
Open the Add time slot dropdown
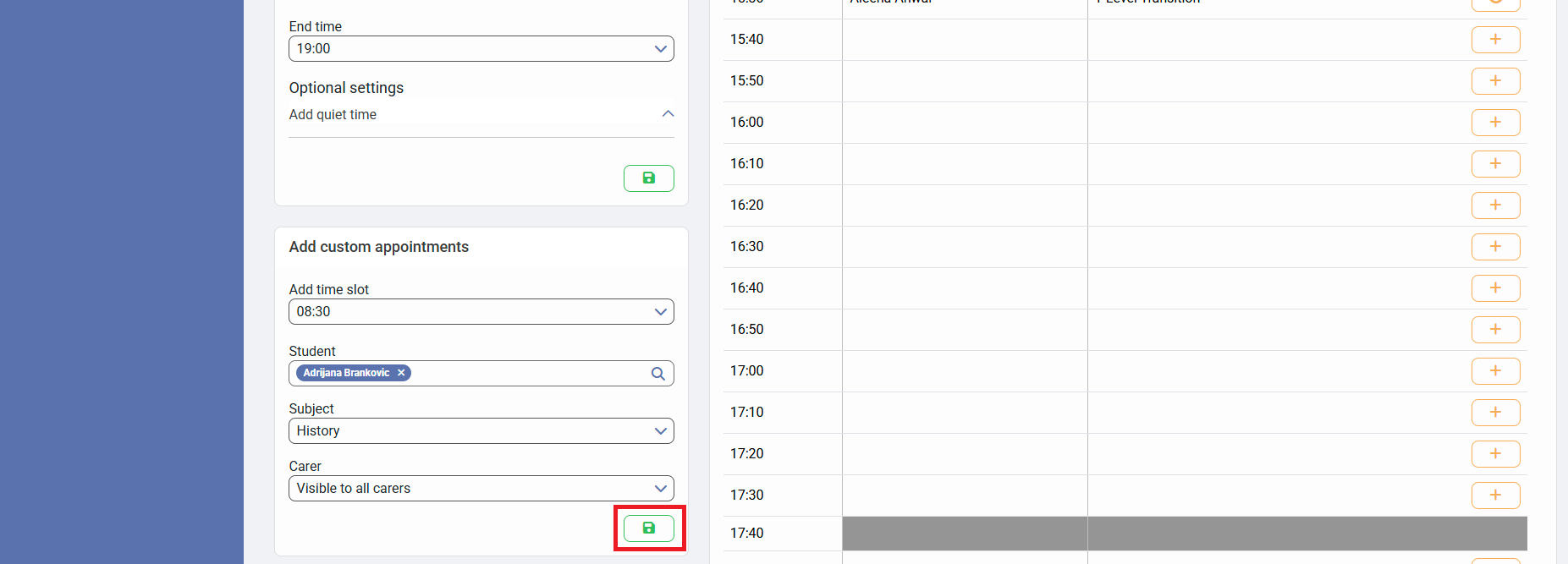(x=481, y=312)
